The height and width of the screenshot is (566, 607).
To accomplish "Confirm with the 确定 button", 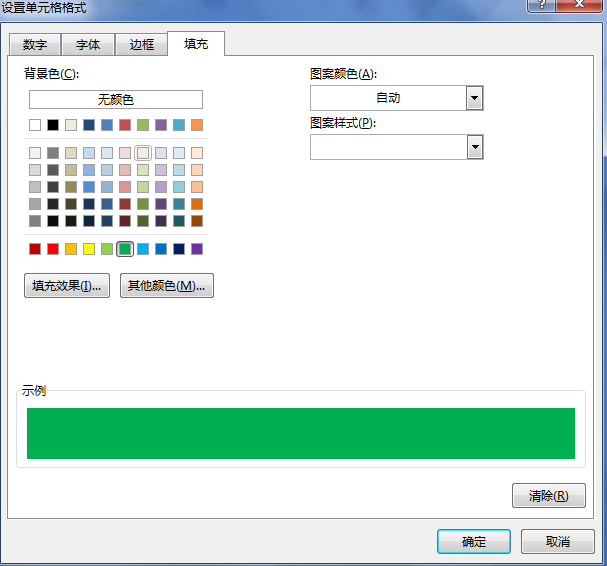I will click(474, 541).
